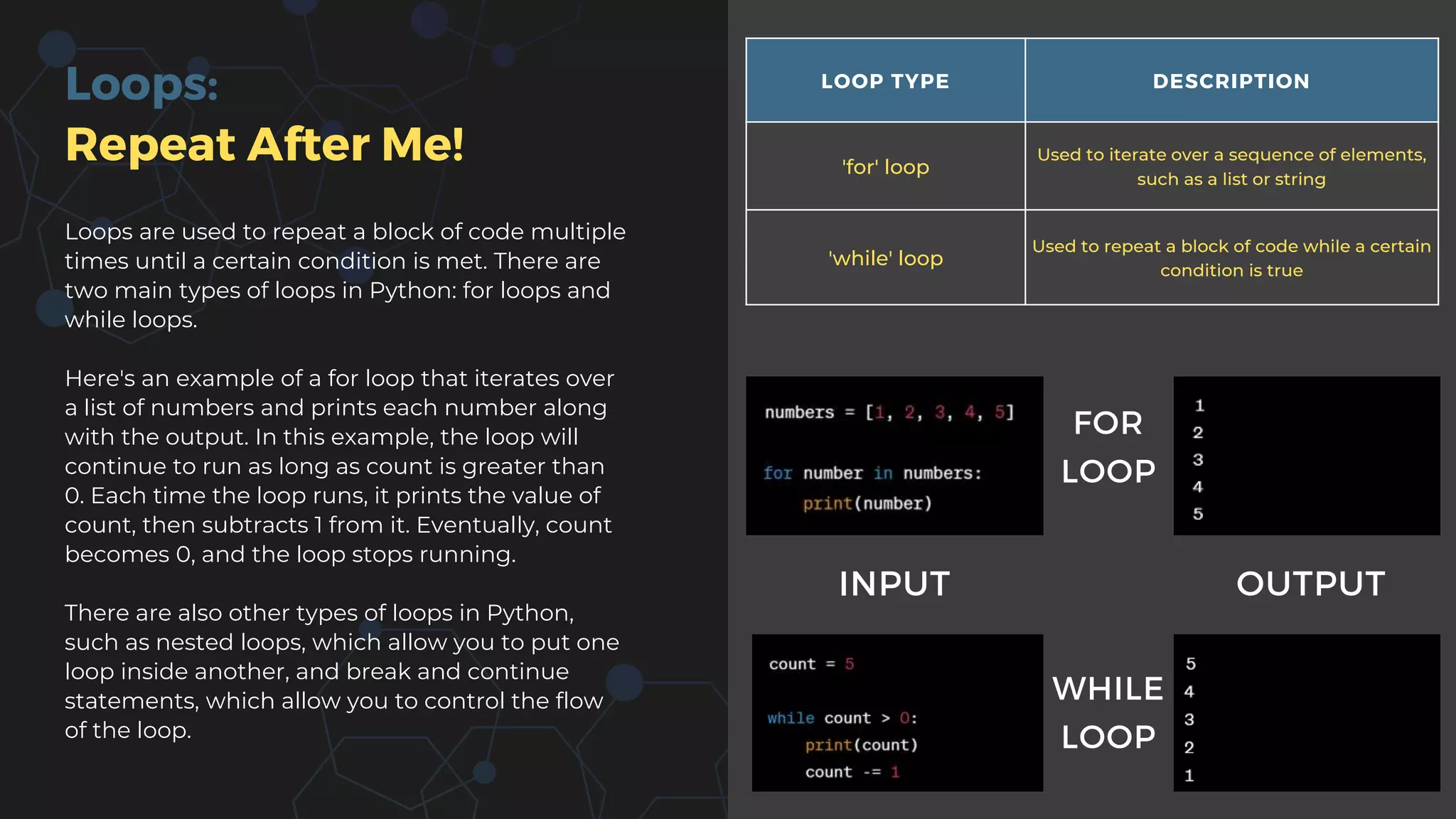Click 'print(count)' line in while code

coord(861,745)
